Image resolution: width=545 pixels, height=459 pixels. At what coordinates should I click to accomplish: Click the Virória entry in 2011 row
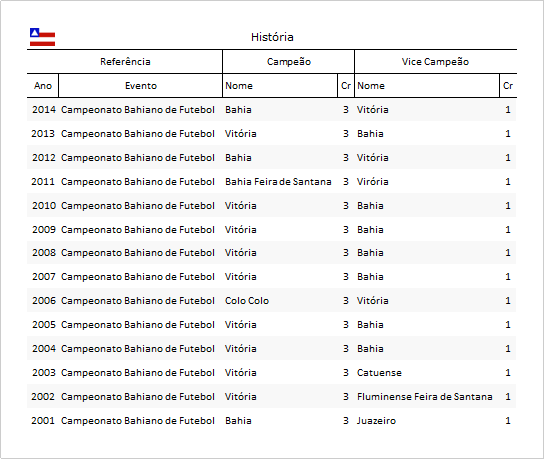coord(373,182)
